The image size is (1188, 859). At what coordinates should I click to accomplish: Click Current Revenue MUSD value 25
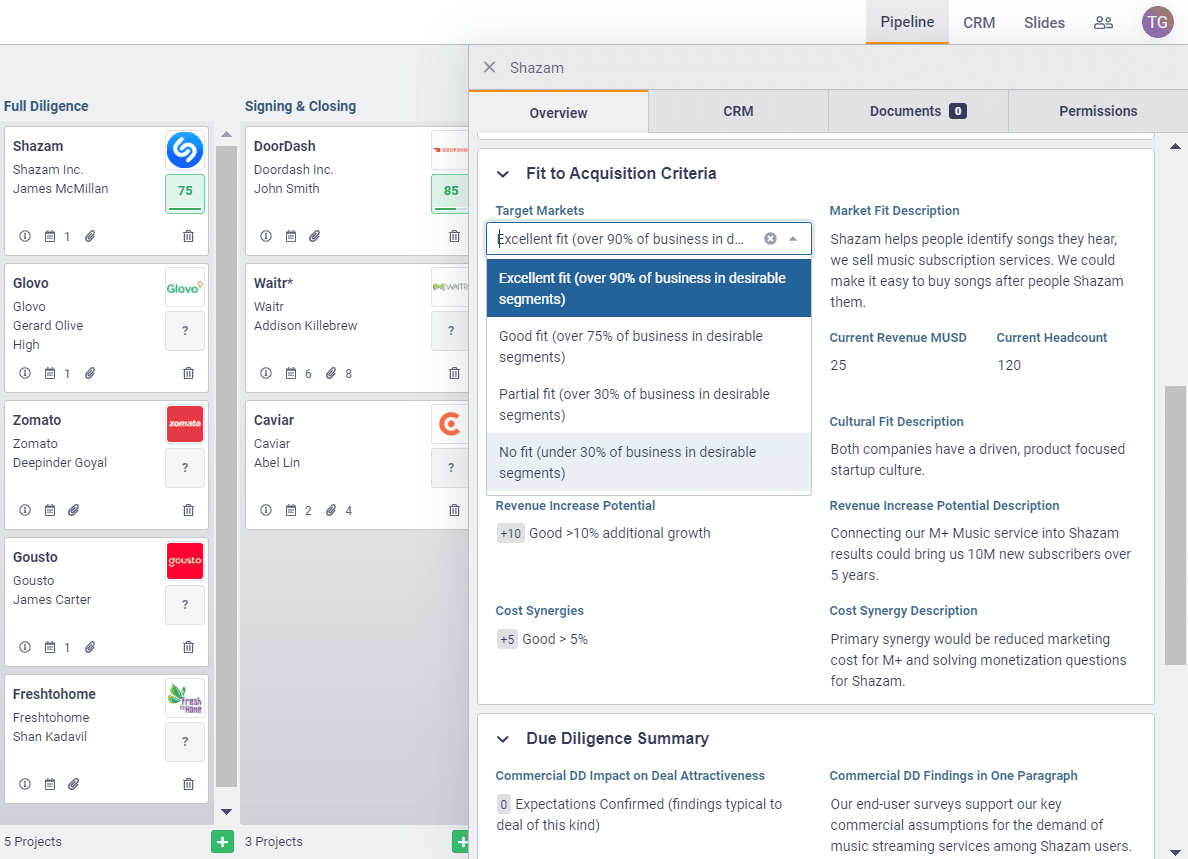pyautogui.click(x=838, y=365)
